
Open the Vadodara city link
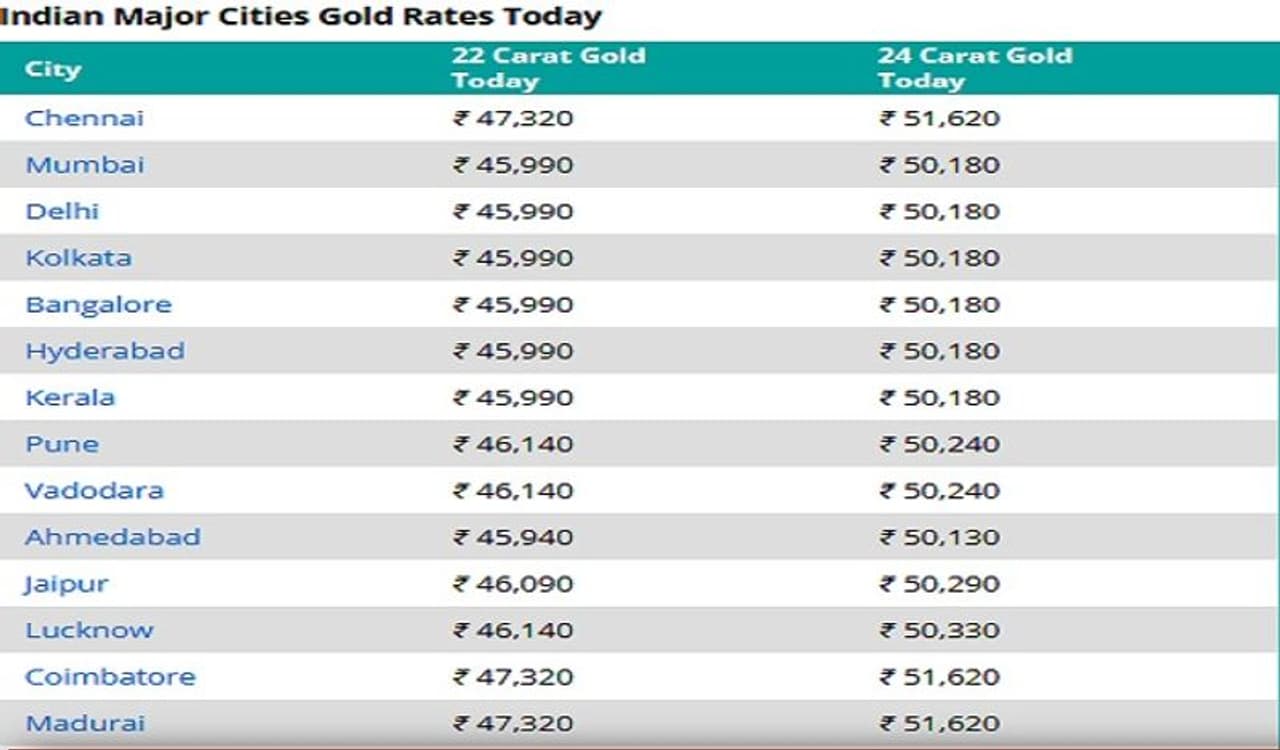point(94,490)
